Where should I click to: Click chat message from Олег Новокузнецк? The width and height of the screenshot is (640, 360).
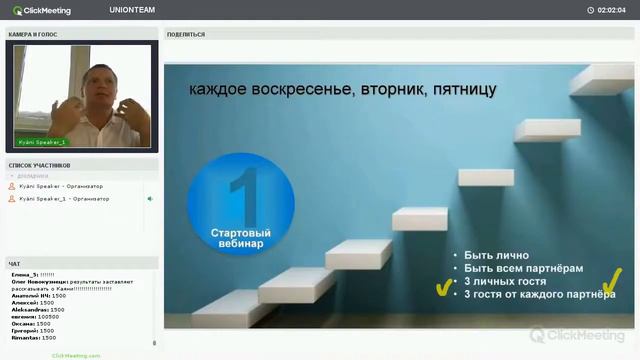72,285
